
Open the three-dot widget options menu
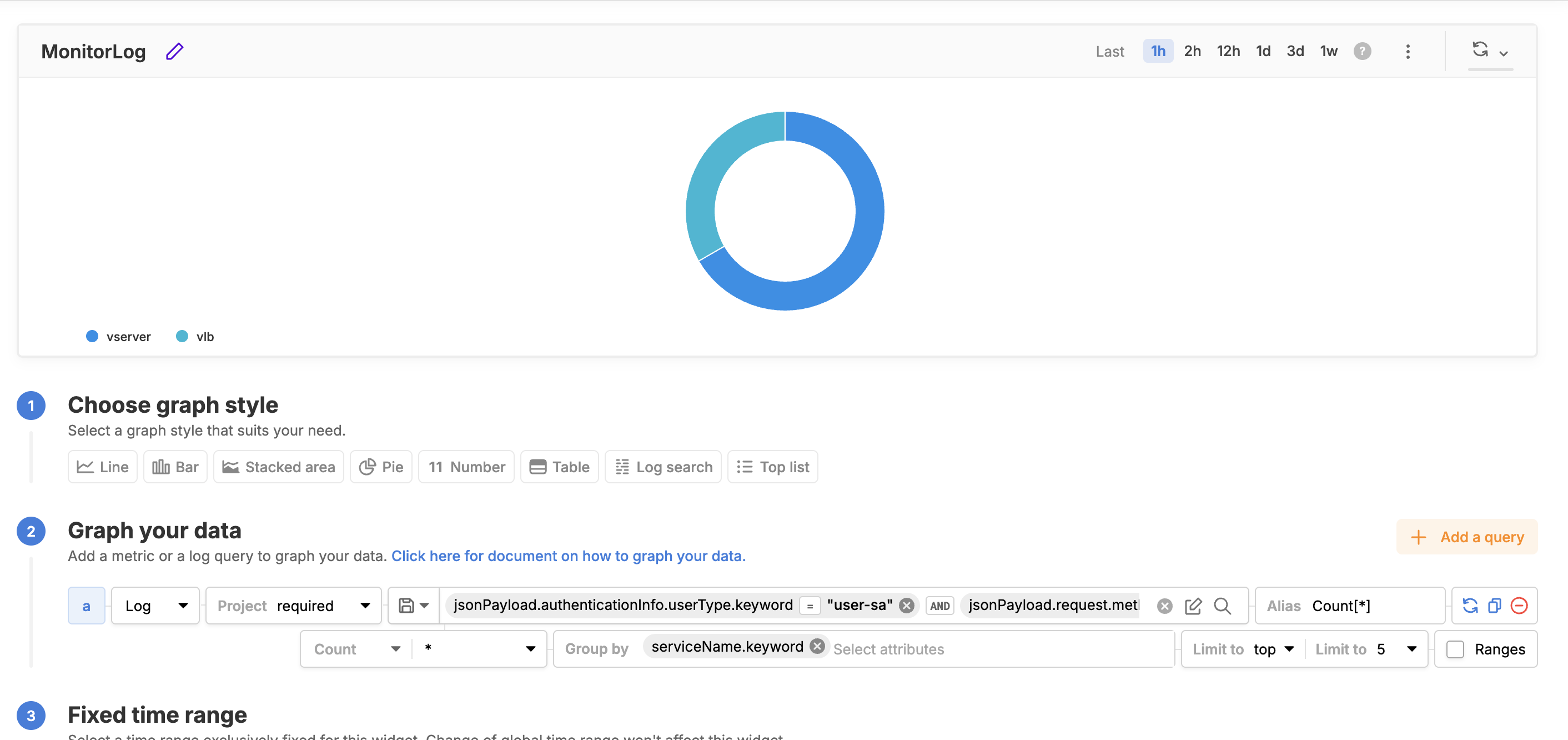[1408, 52]
